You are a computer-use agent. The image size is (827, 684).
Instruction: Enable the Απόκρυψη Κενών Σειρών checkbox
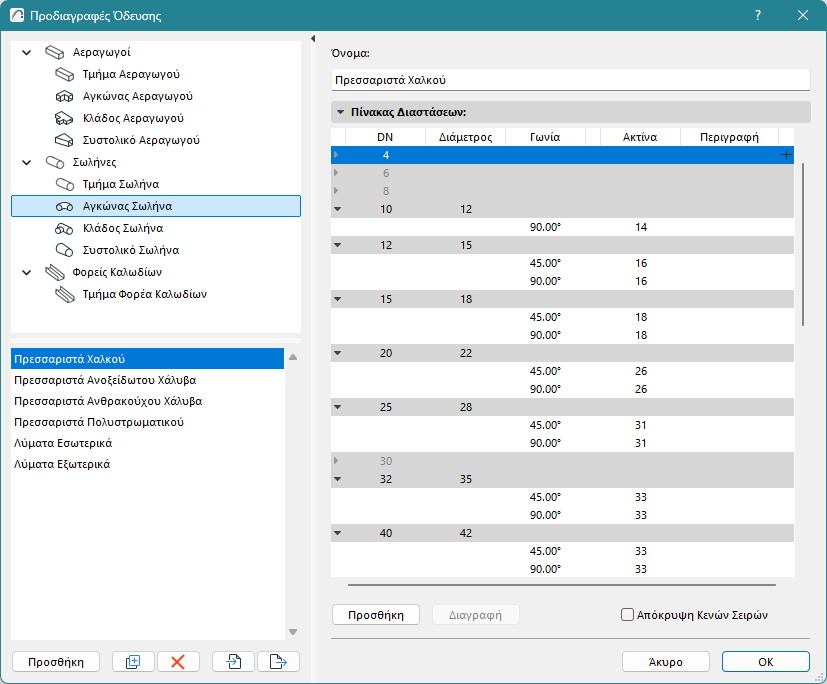628,615
